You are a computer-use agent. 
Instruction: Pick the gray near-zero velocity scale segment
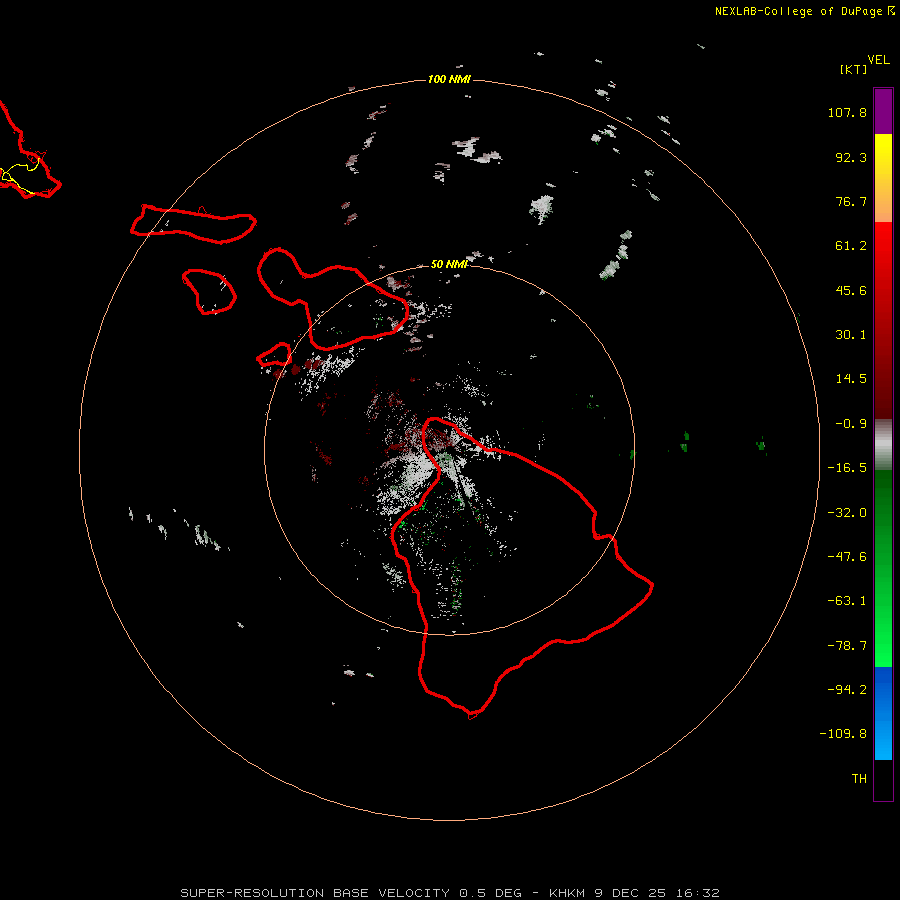[883, 445]
